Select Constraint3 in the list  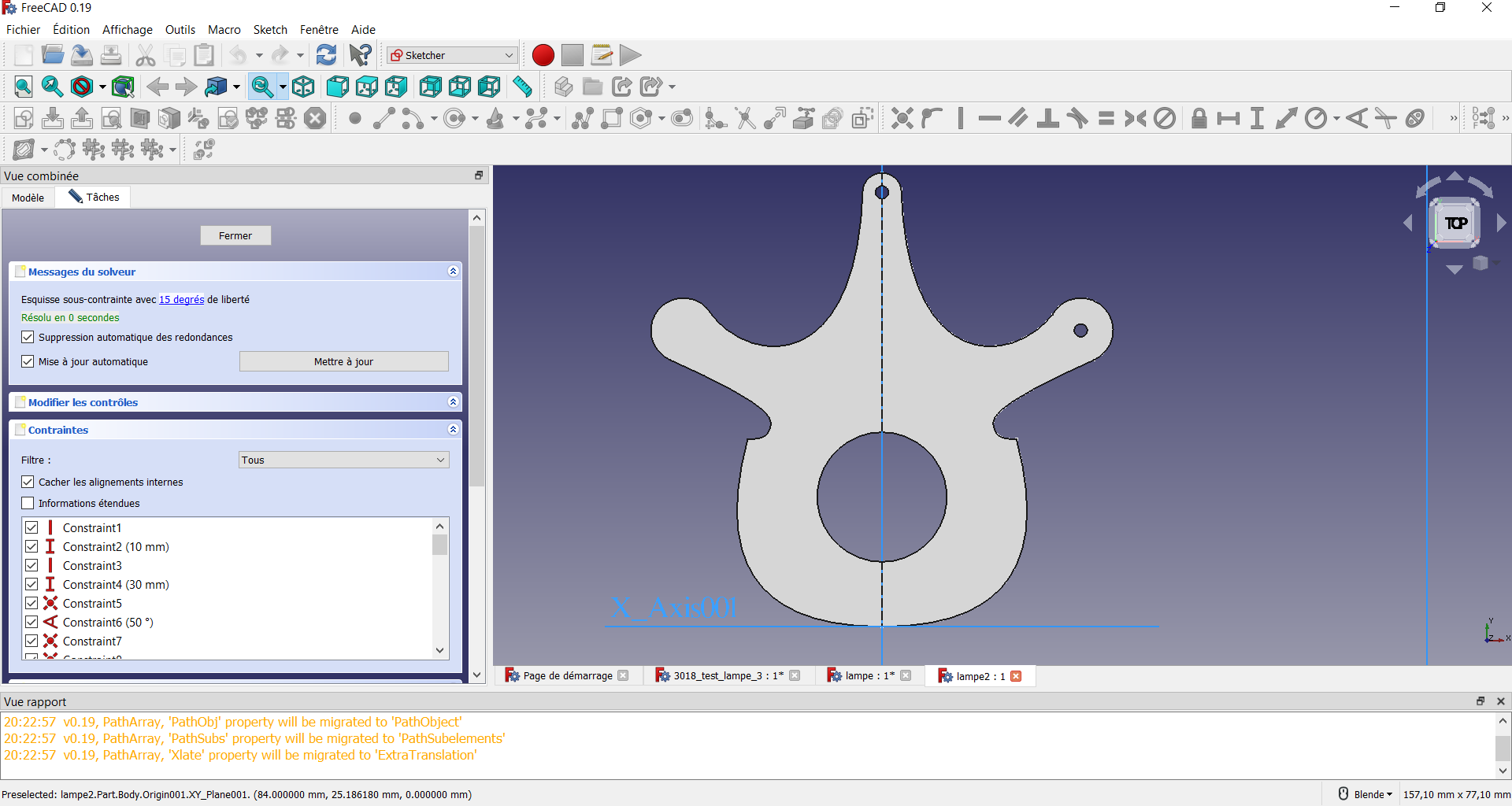pyautogui.click(x=92, y=565)
